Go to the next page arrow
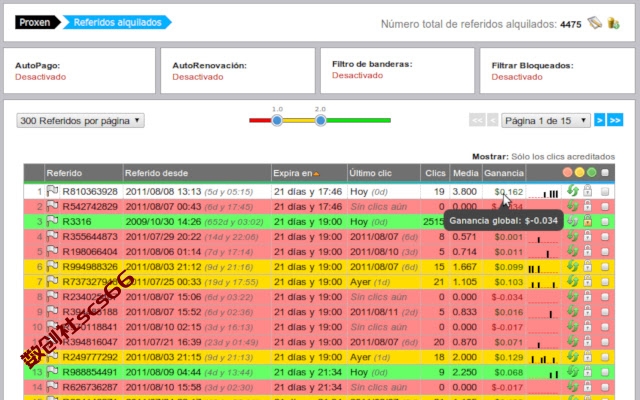The height and width of the screenshot is (400, 640). point(599,120)
